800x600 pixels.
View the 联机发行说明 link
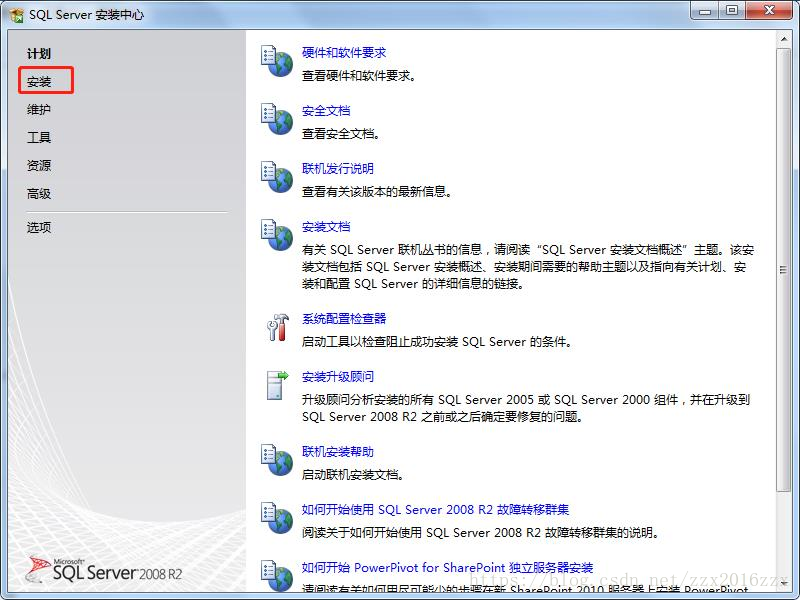click(x=338, y=168)
